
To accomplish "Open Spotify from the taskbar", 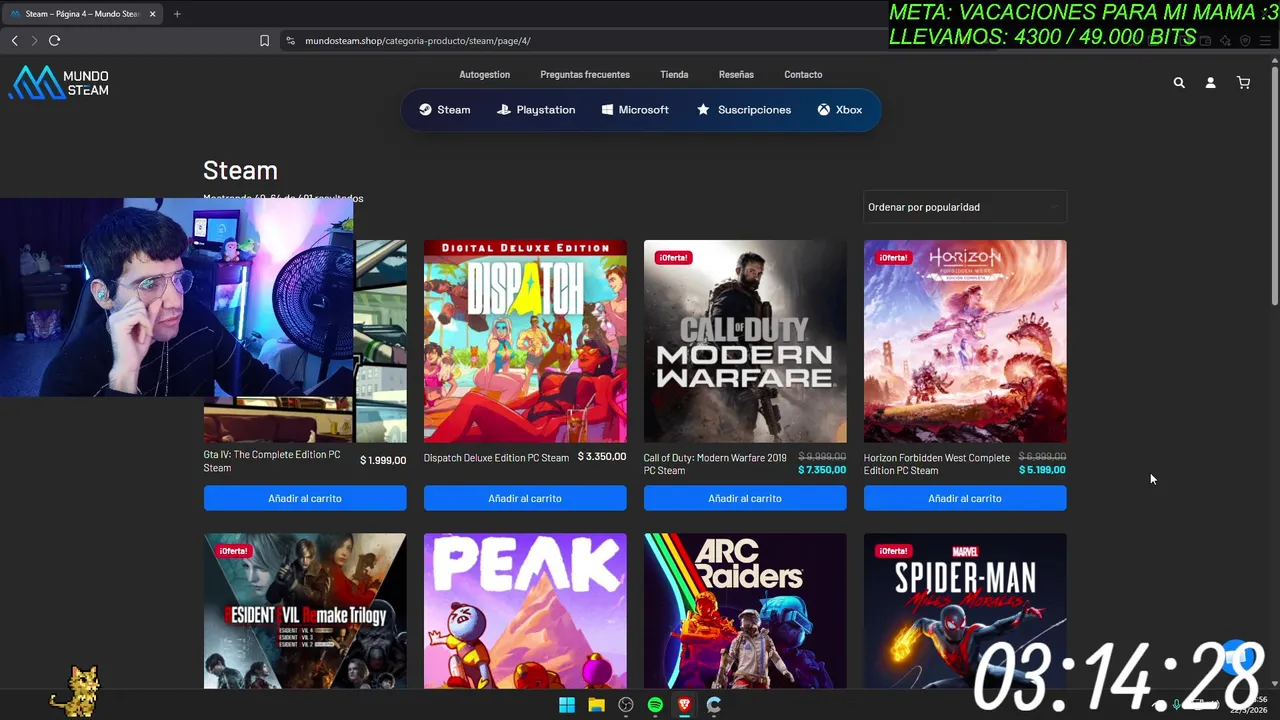I will (x=655, y=705).
